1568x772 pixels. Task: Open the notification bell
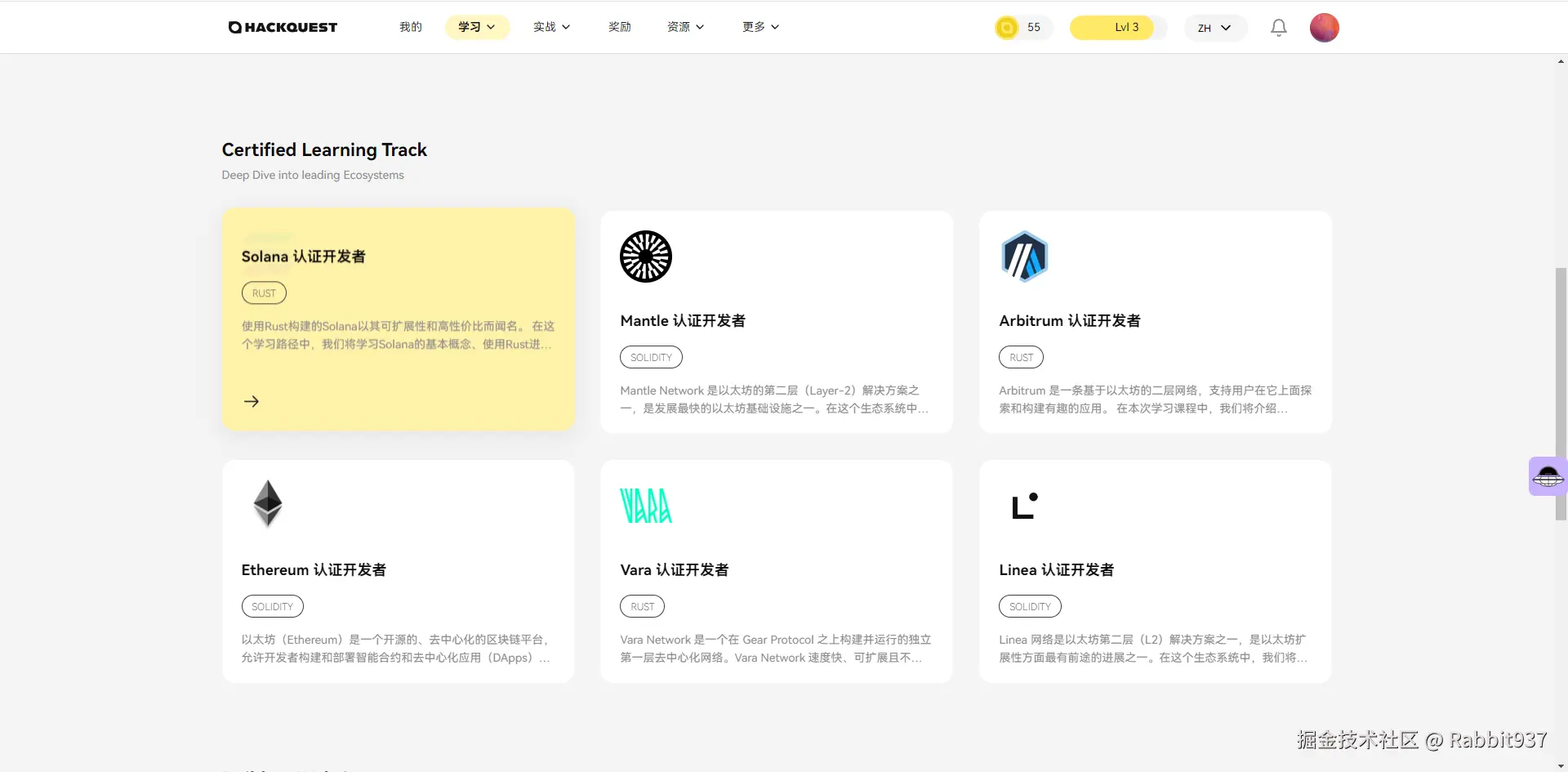pos(1277,27)
